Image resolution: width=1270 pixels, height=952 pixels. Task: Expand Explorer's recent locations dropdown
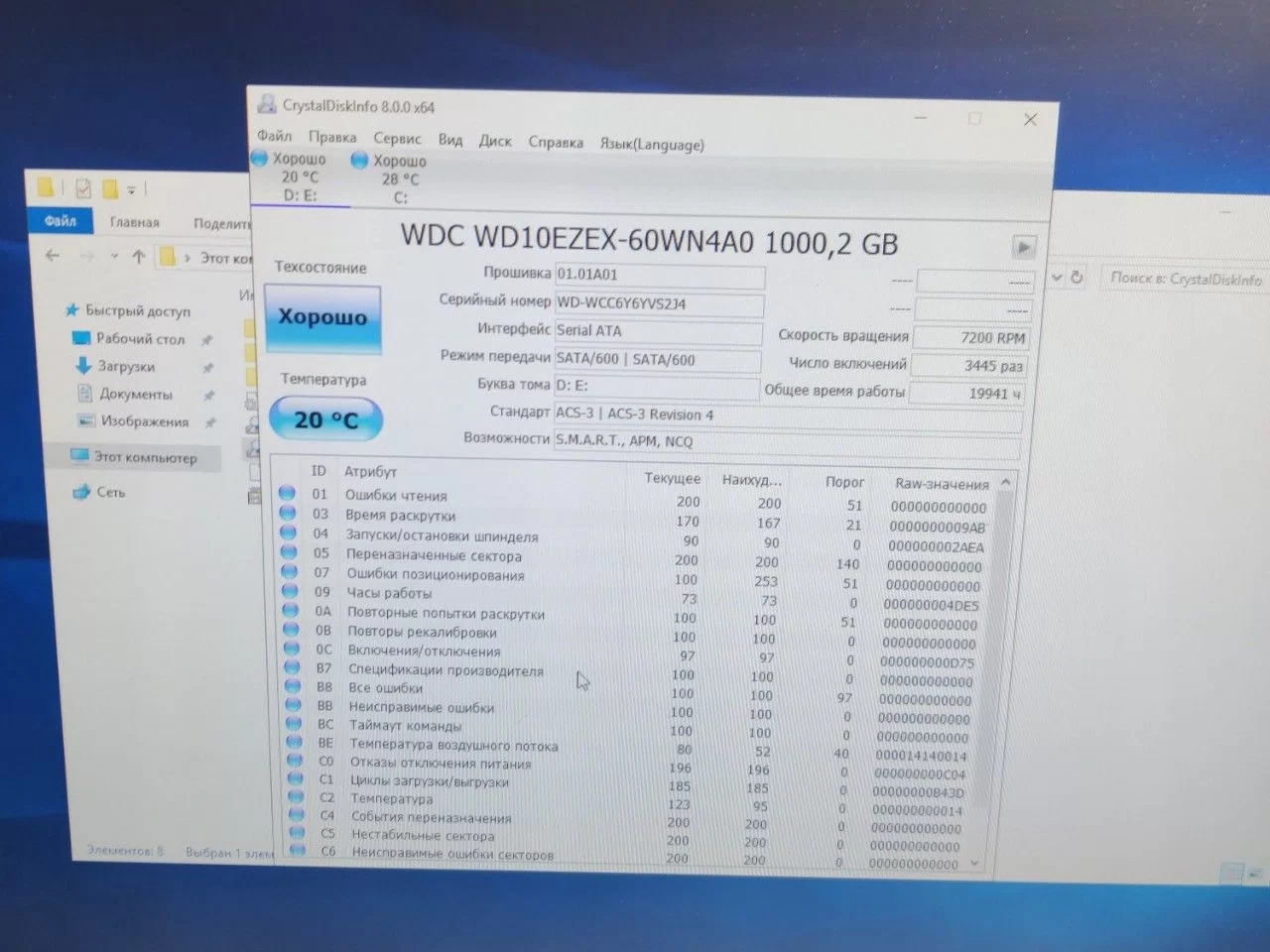click(x=114, y=257)
